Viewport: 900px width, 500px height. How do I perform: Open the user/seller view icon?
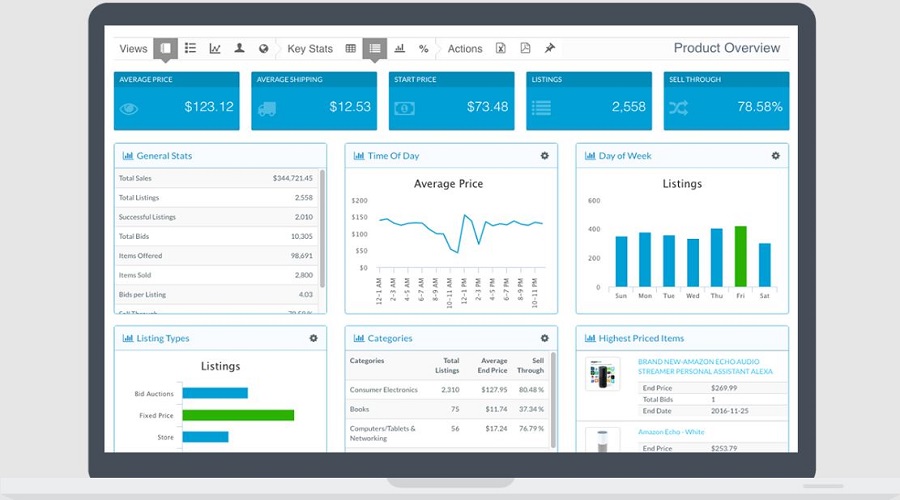point(239,48)
